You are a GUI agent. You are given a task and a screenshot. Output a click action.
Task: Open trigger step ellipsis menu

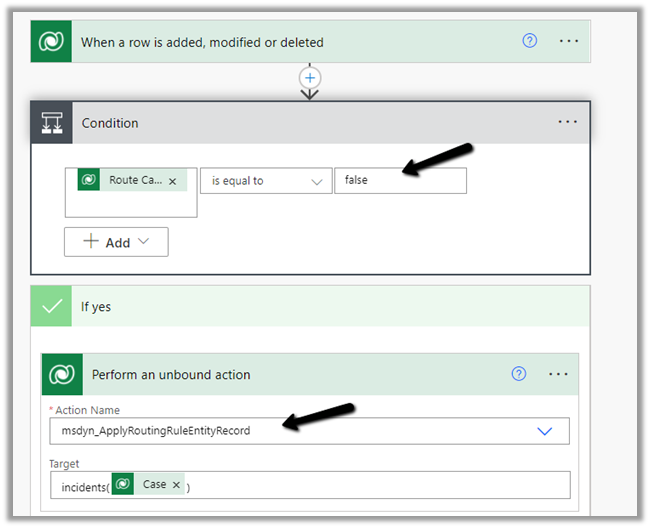(x=569, y=42)
